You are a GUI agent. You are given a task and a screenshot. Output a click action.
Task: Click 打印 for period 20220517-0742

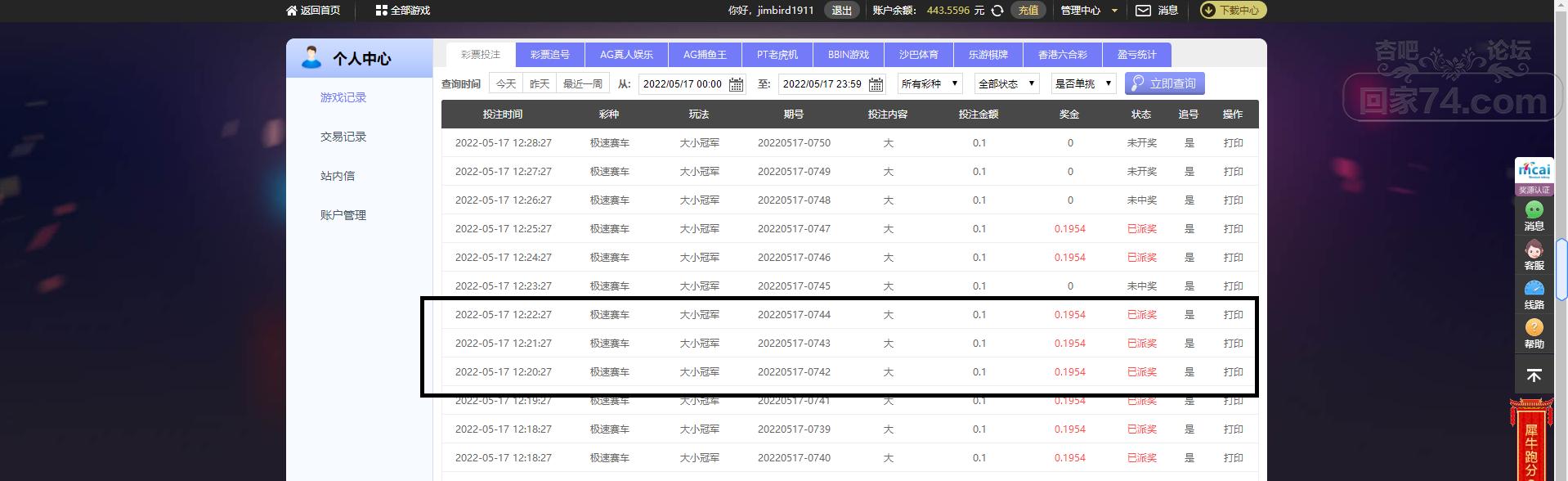(x=1233, y=372)
